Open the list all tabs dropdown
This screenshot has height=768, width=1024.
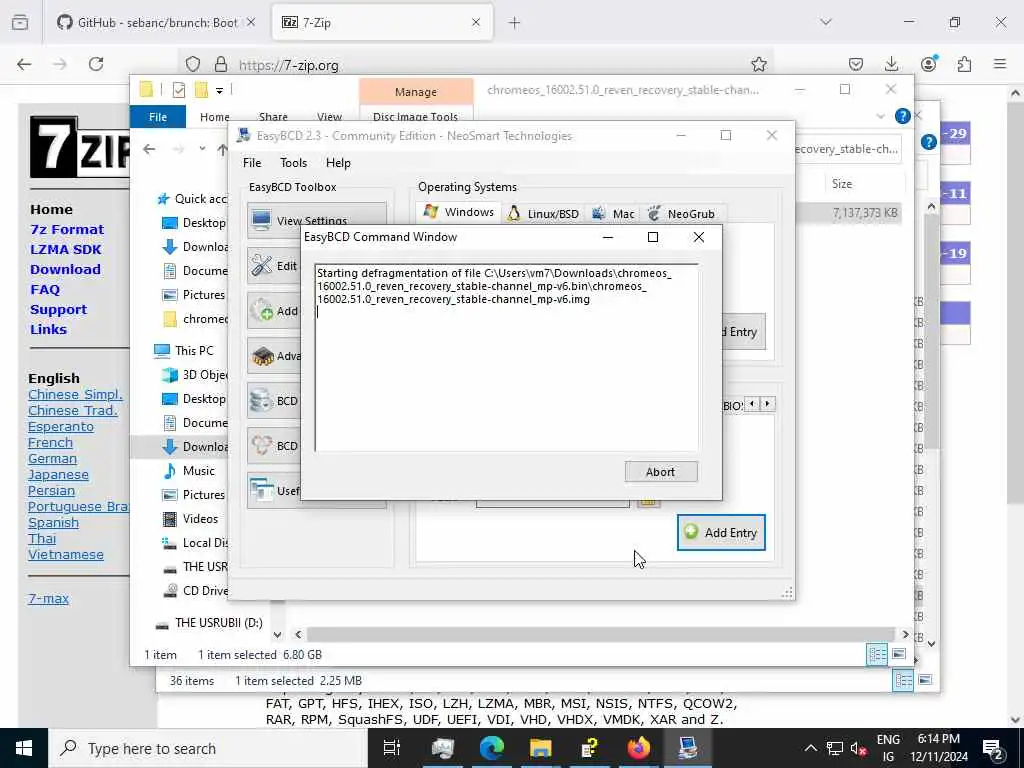click(826, 22)
